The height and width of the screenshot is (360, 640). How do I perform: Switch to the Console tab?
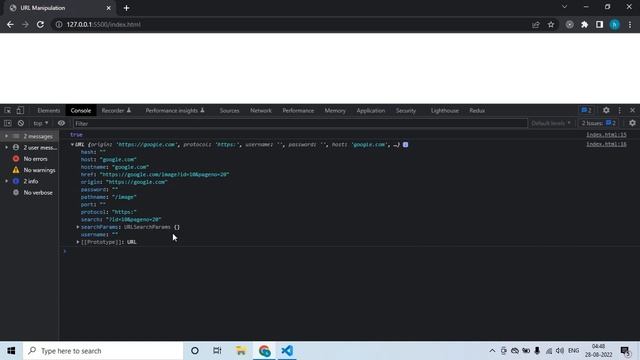(81, 111)
